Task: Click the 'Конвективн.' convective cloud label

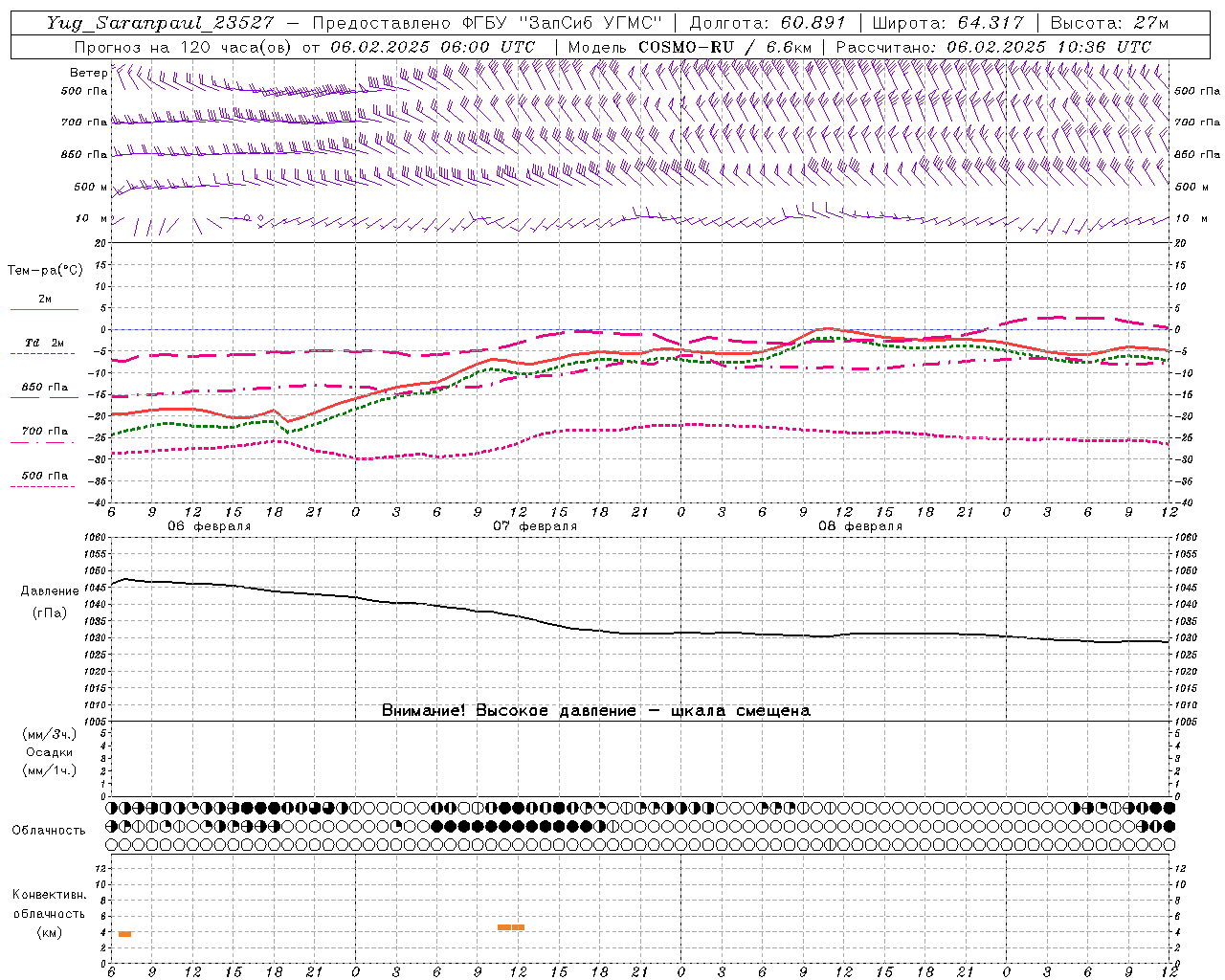Action: [x=49, y=895]
